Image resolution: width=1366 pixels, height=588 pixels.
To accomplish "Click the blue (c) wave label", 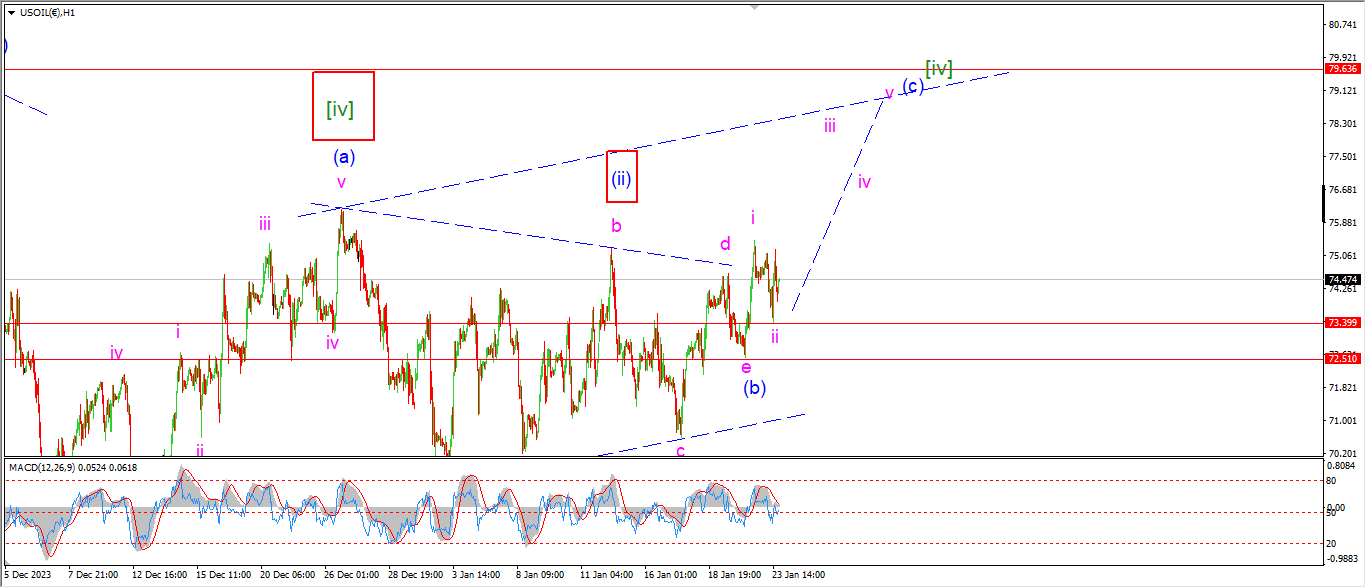I will 912,86.
